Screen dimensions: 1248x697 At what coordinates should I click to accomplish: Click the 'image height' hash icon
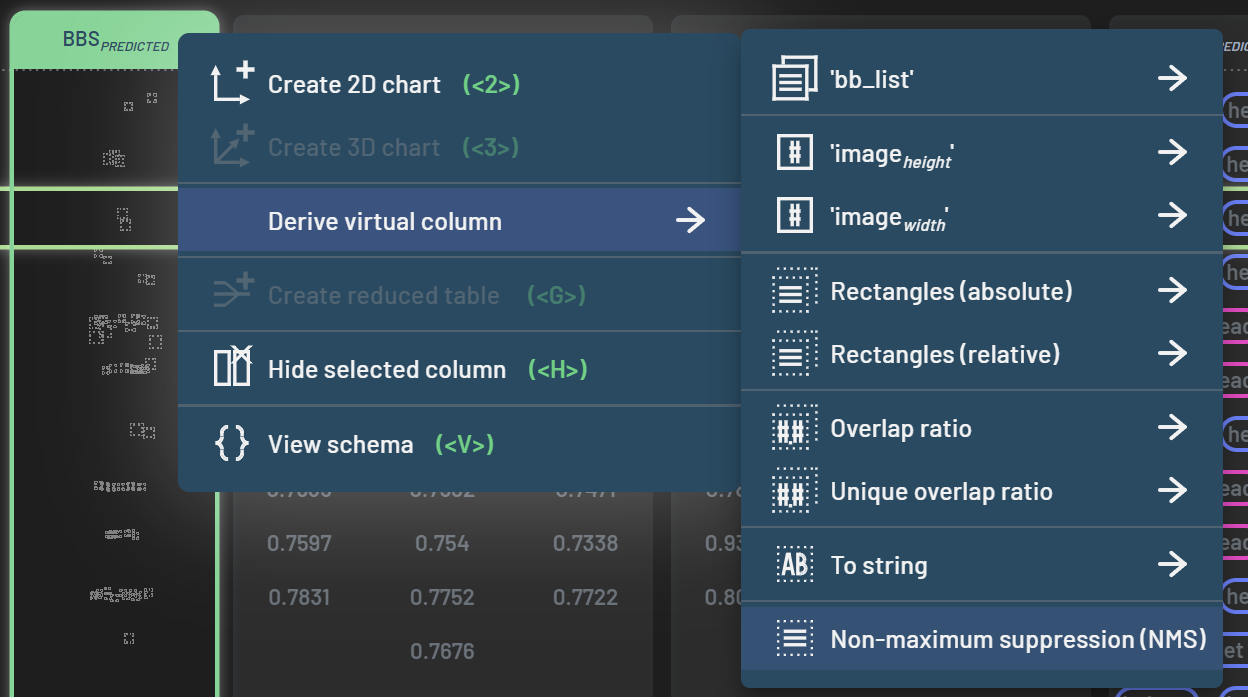(x=795, y=153)
